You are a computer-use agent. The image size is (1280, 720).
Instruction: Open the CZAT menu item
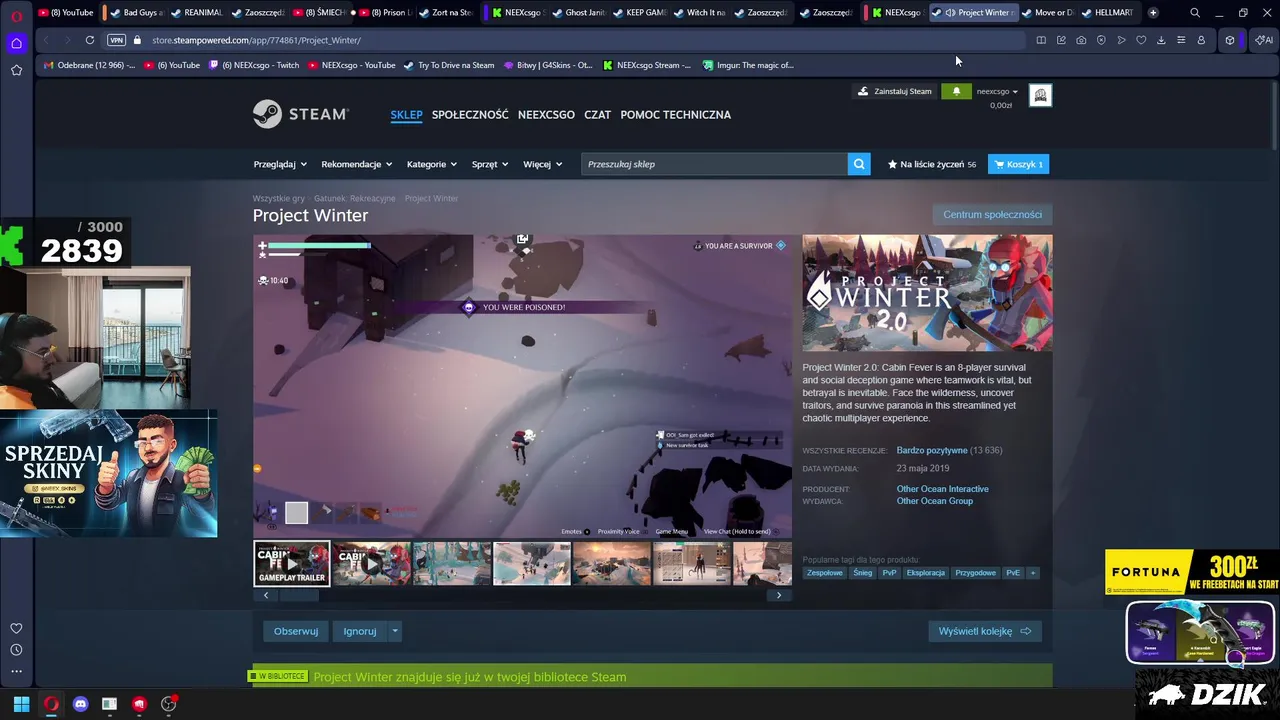coord(597,114)
